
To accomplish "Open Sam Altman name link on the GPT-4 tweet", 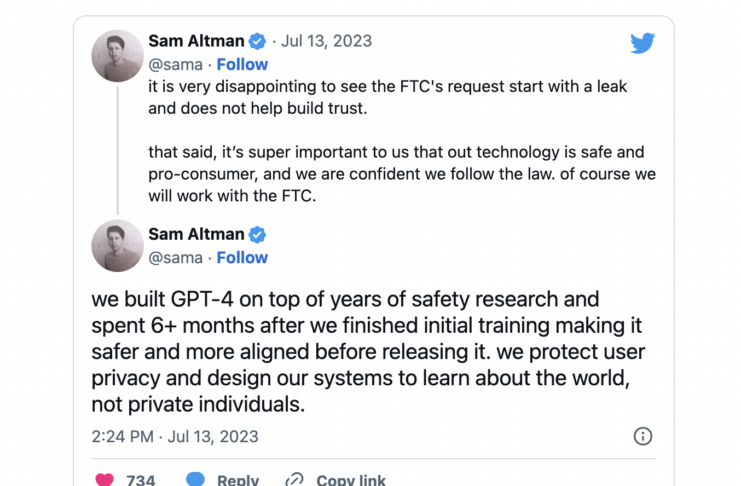I will click(196, 234).
